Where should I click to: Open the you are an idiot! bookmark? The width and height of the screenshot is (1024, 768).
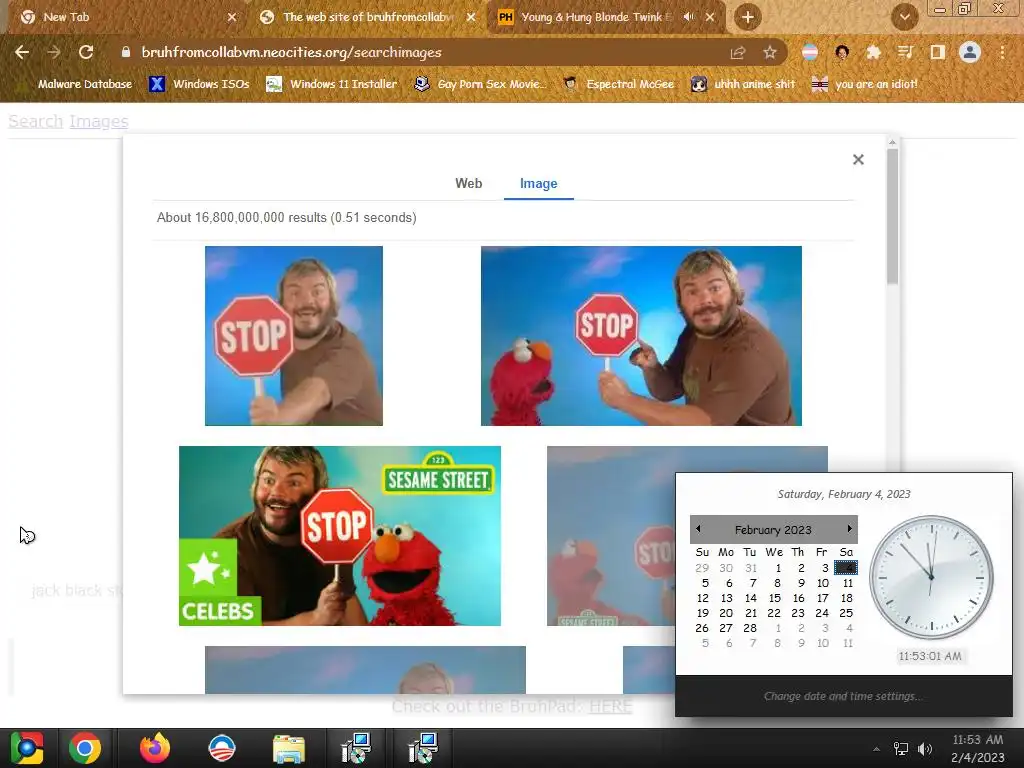click(864, 84)
